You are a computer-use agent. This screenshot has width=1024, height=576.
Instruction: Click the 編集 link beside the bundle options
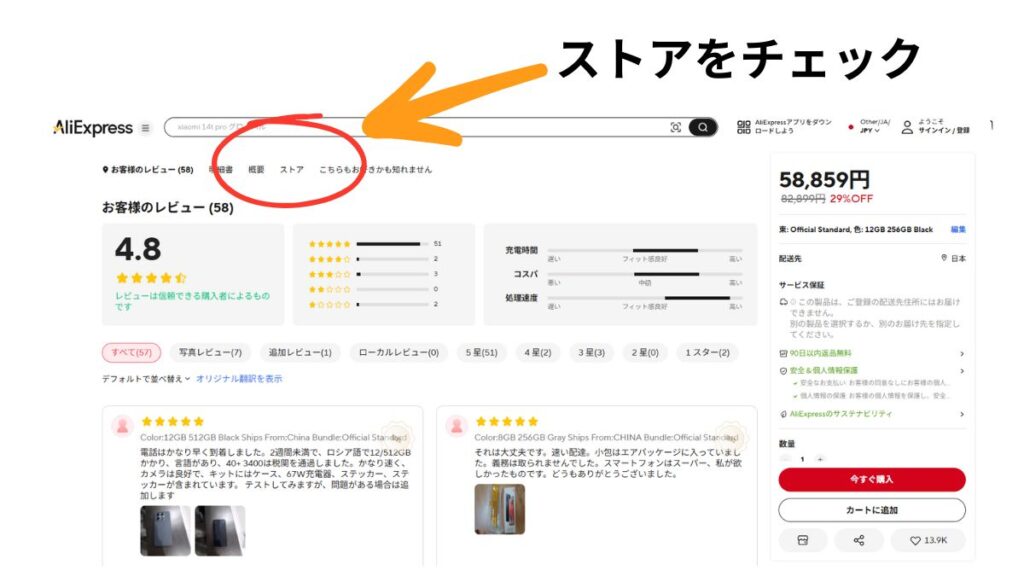pos(958,229)
